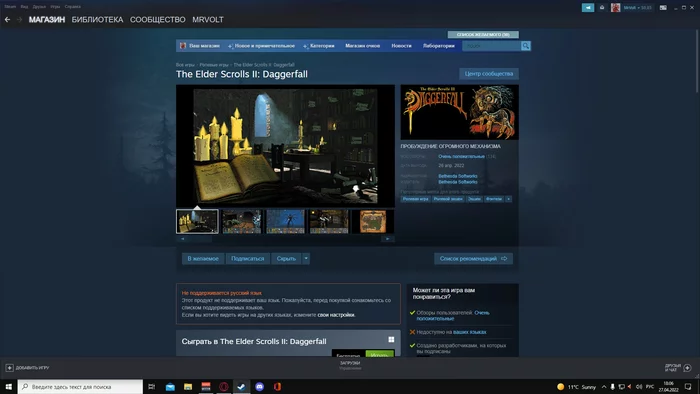700x394 pixels.
Task: Open the Справка menu
Action: pos(72,7)
